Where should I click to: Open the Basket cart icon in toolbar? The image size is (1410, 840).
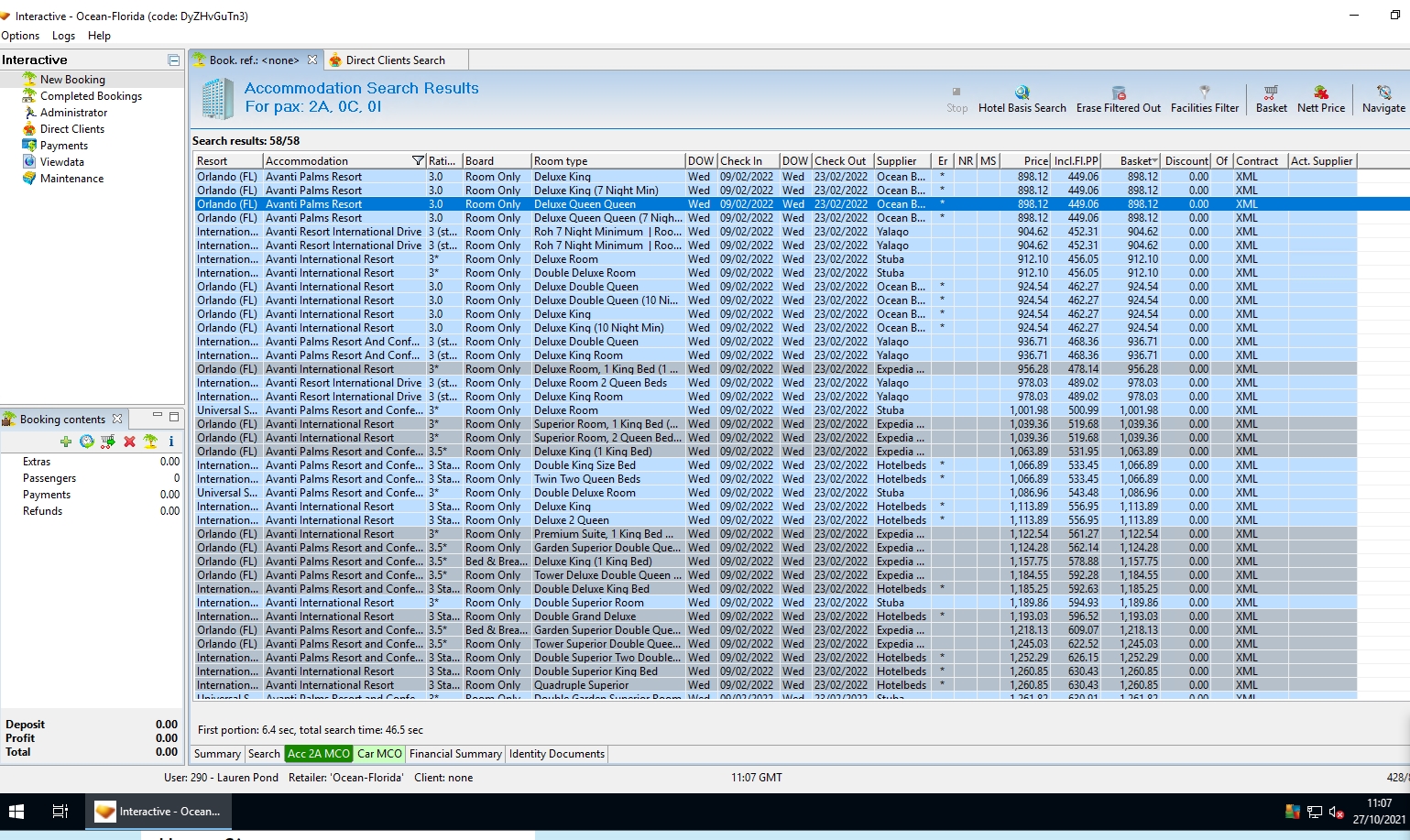coord(1271,92)
